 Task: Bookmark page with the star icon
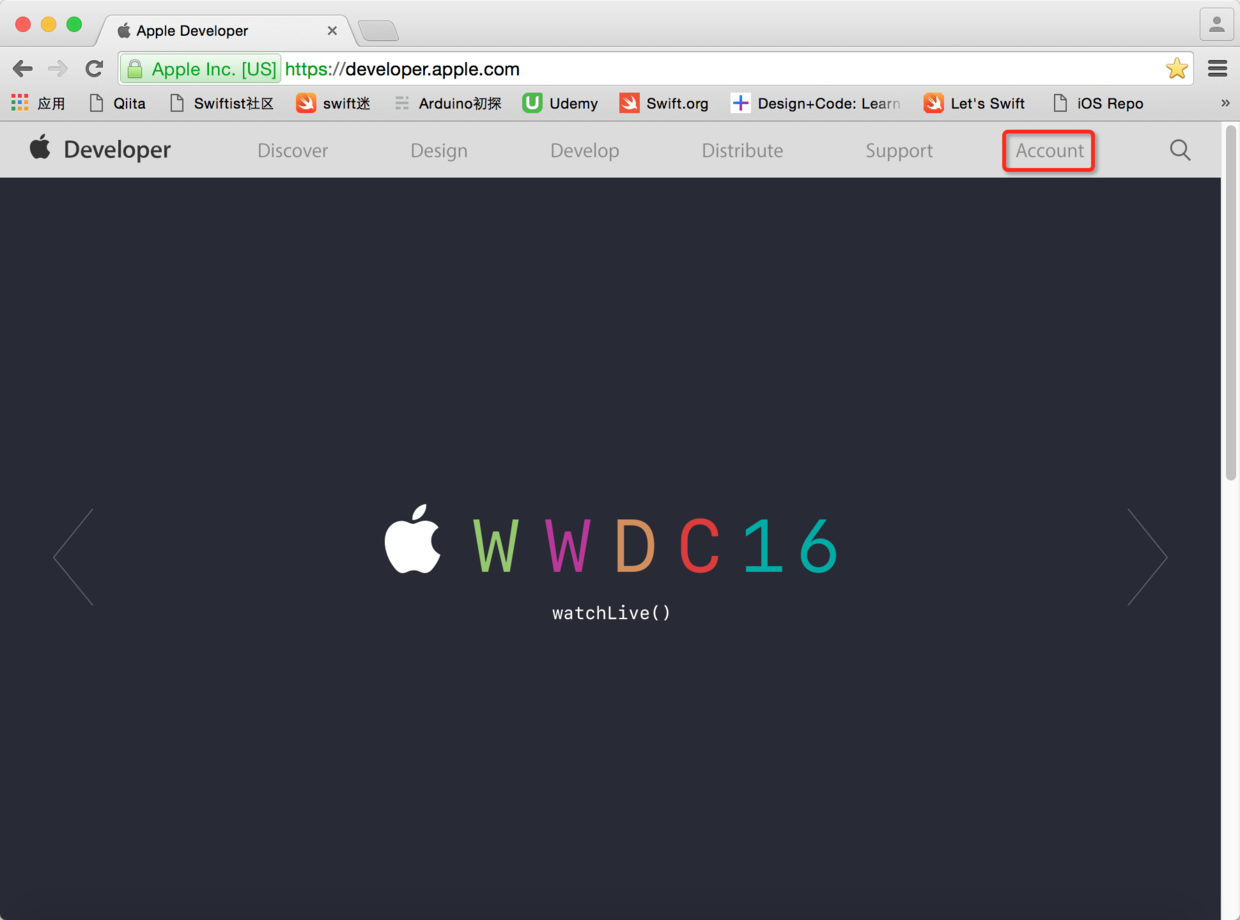coord(1177,69)
